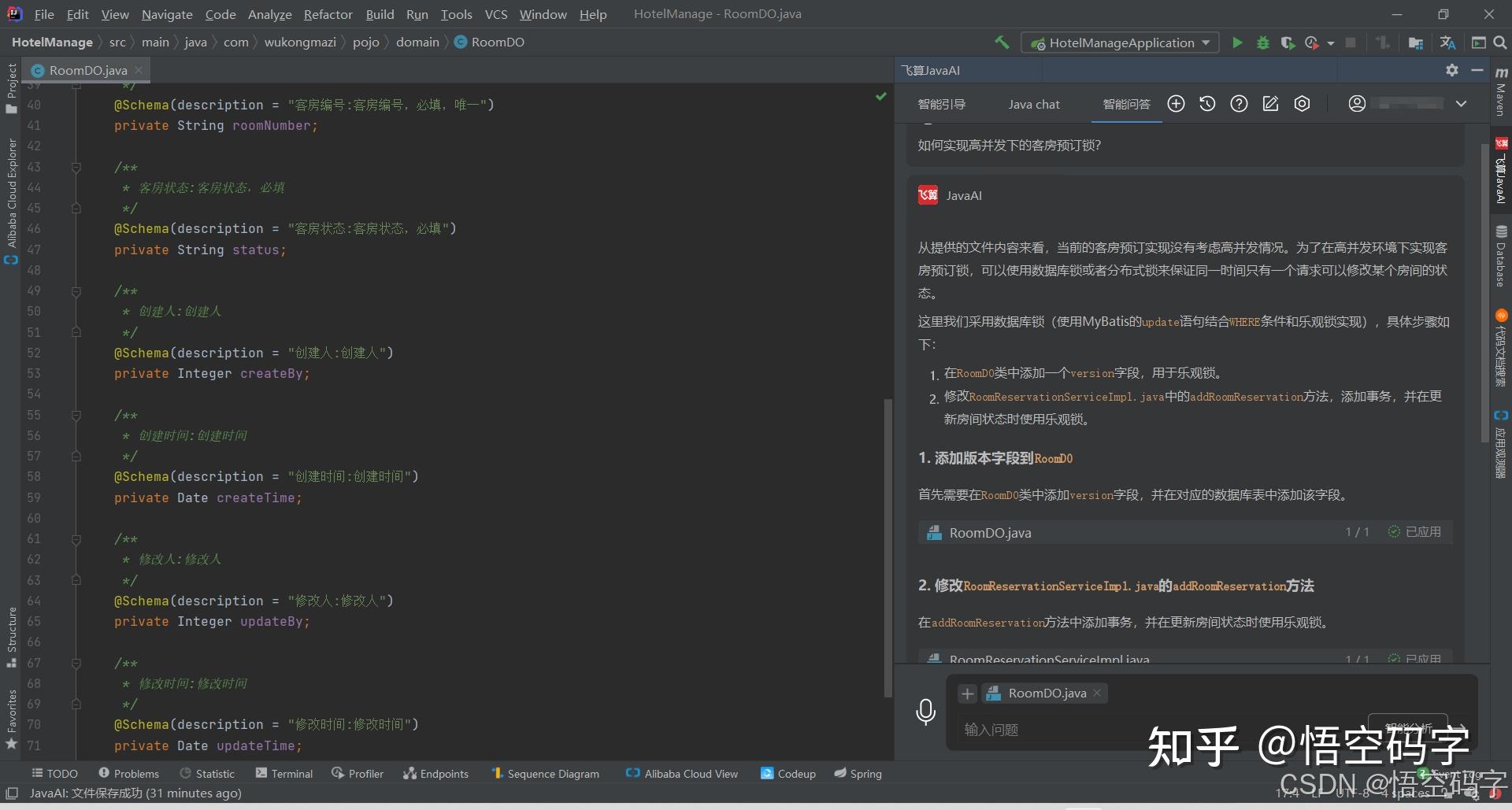Open the JavaAI panel gear options
1512x810 pixels.
(x=1452, y=70)
